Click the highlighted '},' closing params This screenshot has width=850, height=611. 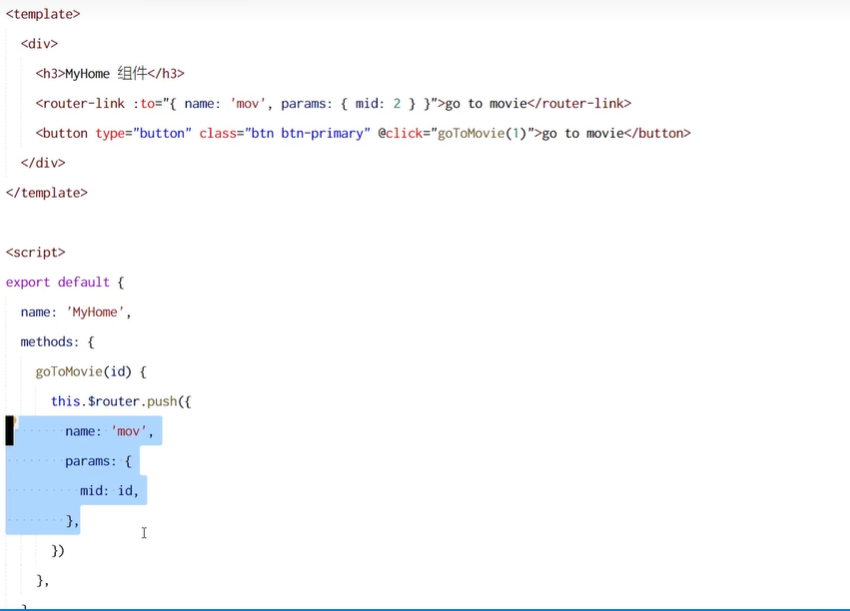coord(73,521)
